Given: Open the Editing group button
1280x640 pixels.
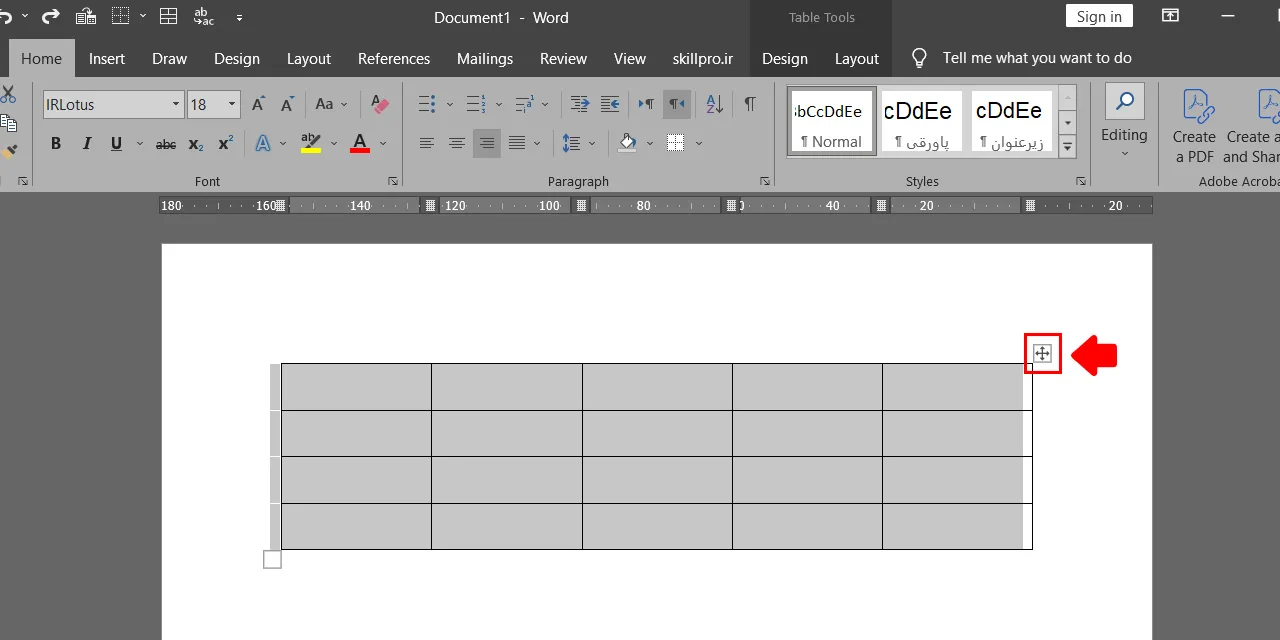Looking at the screenshot, I should point(1124,125).
